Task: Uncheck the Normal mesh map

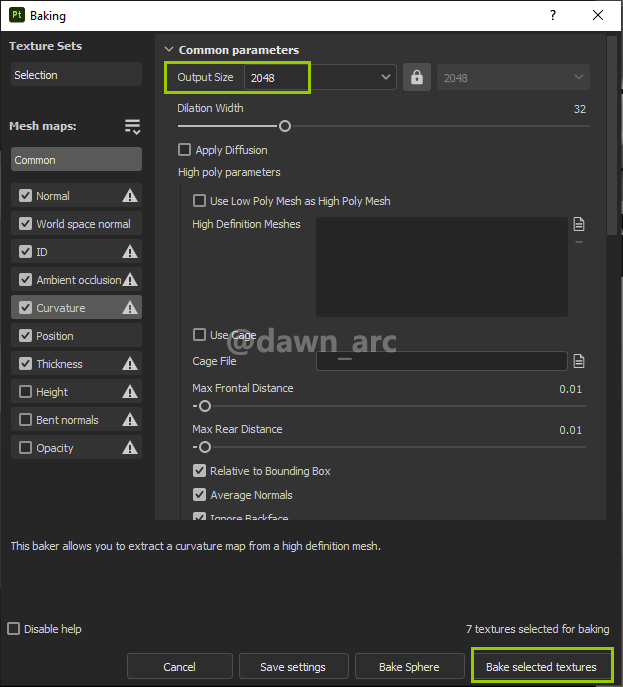Action: point(25,195)
